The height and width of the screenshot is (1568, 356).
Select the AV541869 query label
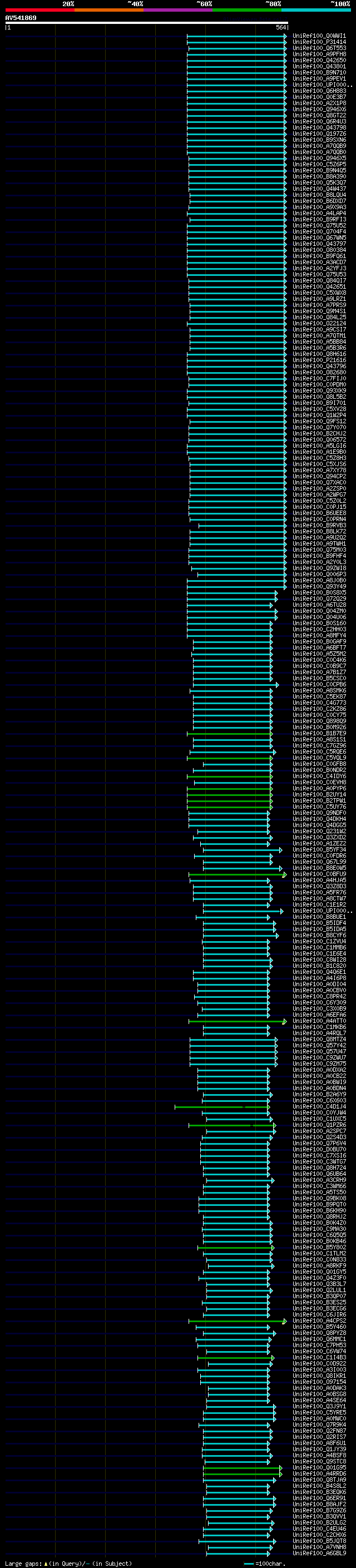[21, 18]
